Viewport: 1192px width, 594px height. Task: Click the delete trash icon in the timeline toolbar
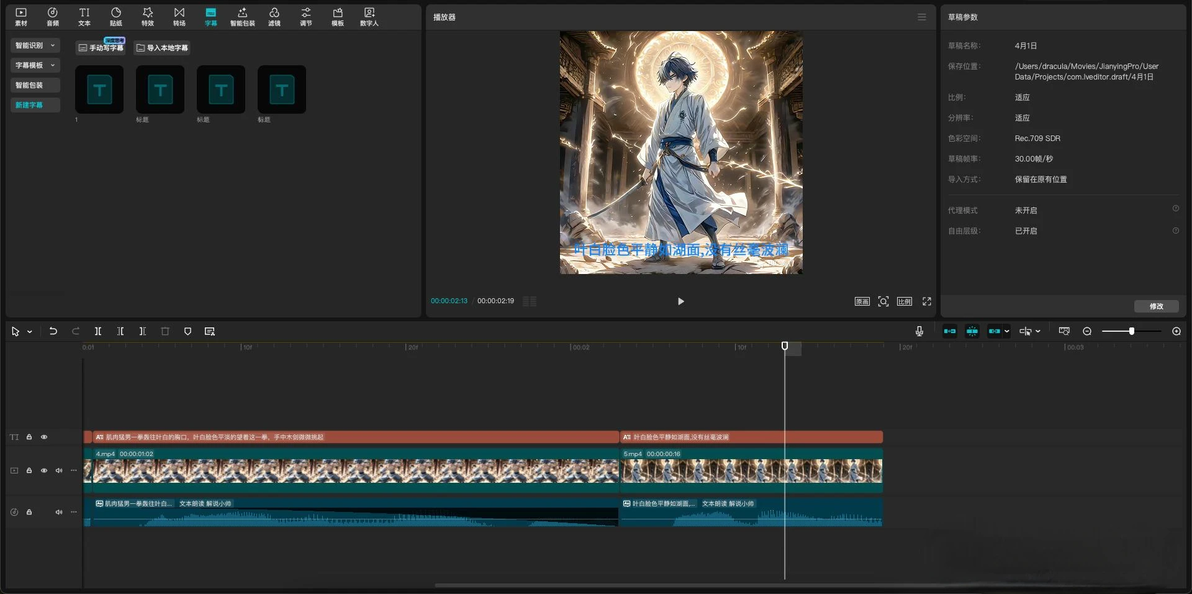[165, 332]
